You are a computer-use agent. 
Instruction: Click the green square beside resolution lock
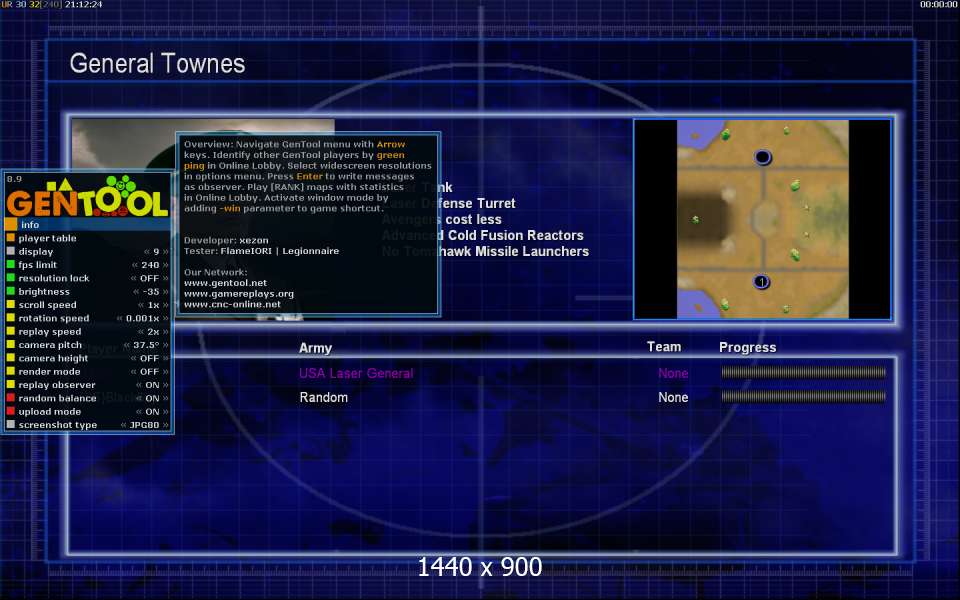pos(10,278)
